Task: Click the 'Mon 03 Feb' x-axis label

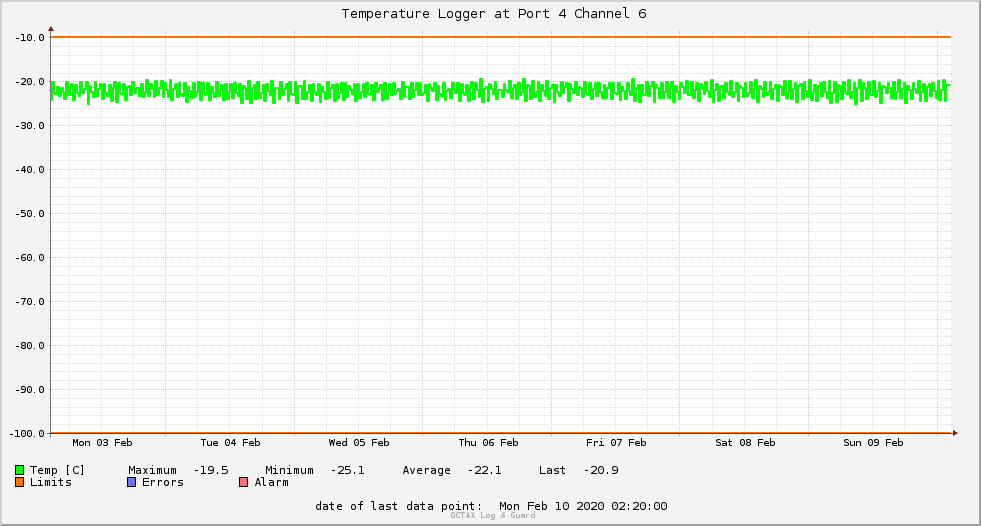Action: coord(102,443)
